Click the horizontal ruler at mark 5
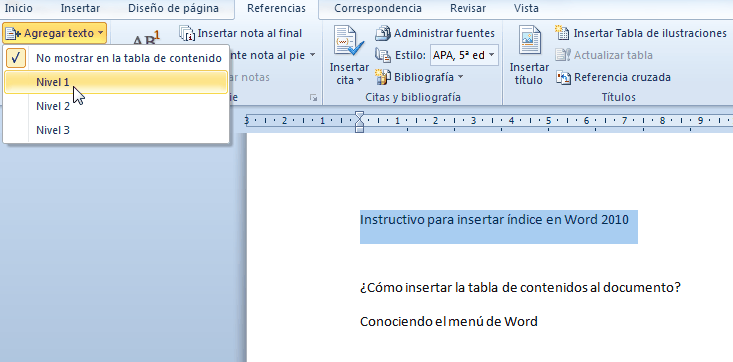The height and width of the screenshot is (362, 733). point(548,121)
